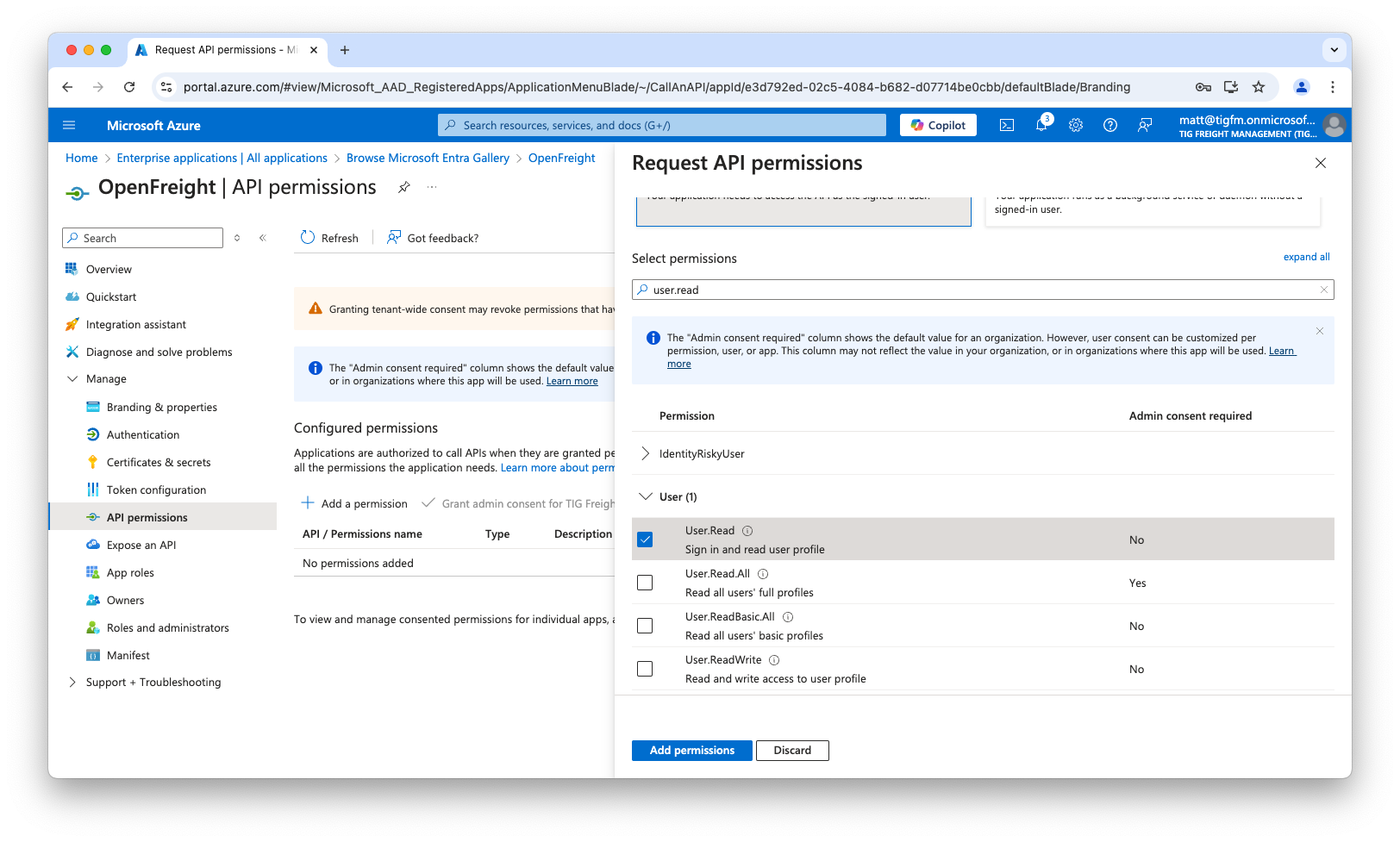The image size is (1400, 842).
Task: Toggle expand/collapse arrows beside menu search
Action: [237, 238]
